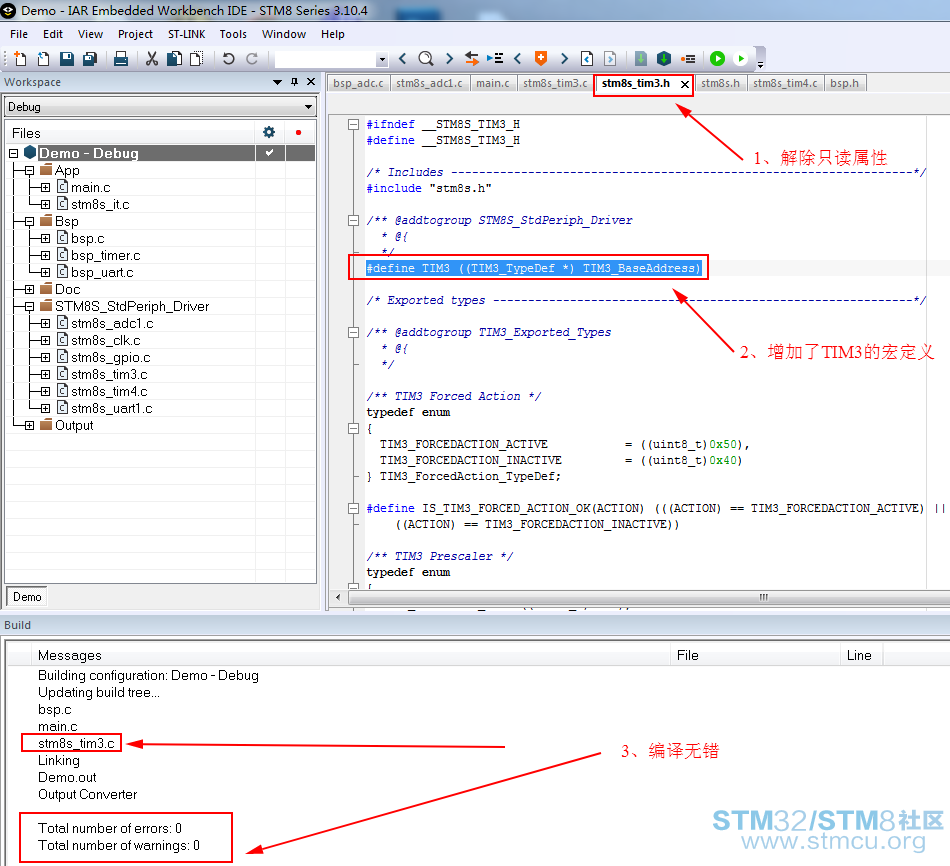Image resolution: width=950 pixels, height=866 pixels.
Task: Click the red dot build-status column icon
Action: (298, 132)
